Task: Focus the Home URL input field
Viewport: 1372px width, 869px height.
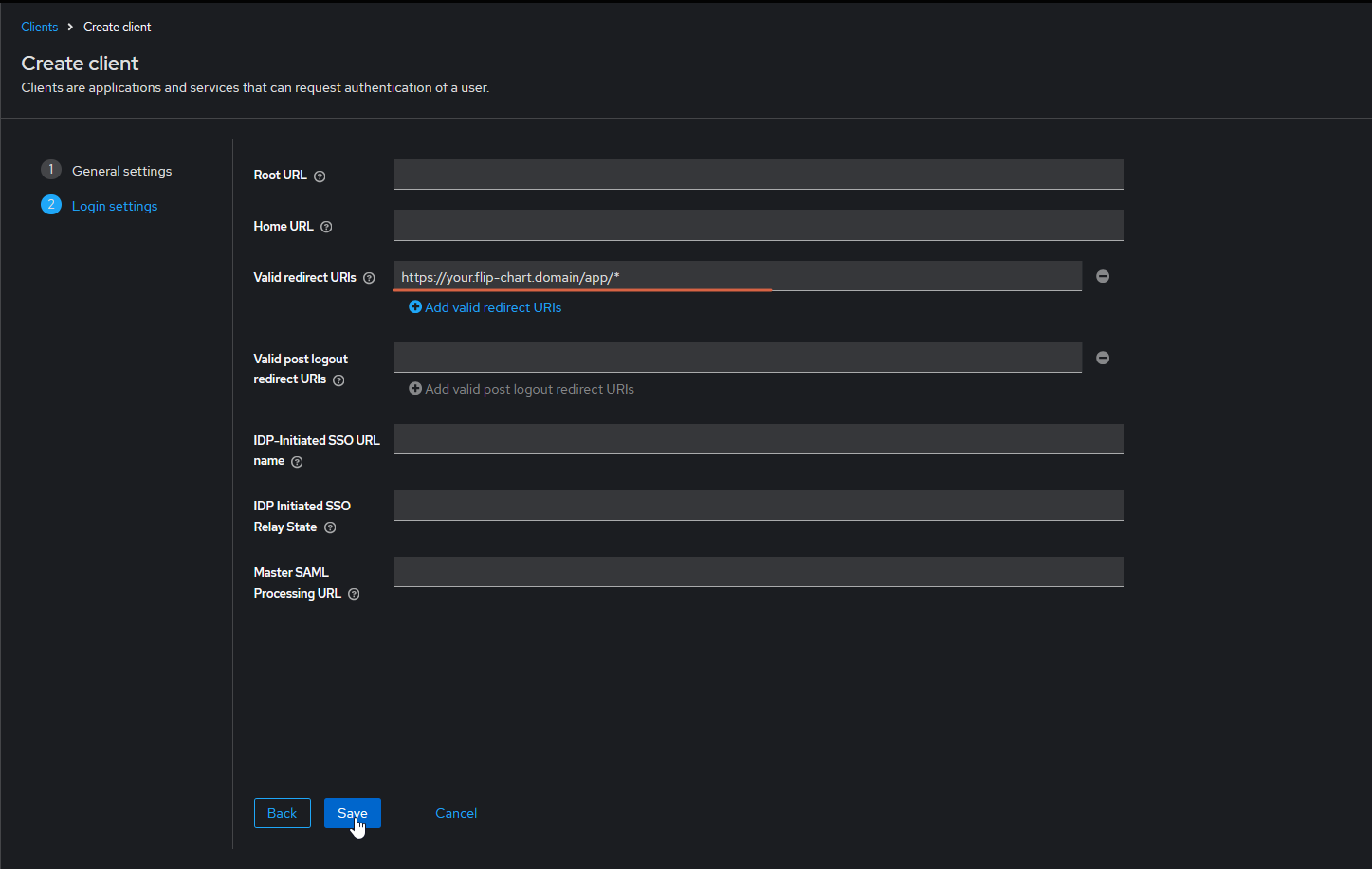Action: [x=759, y=226]
